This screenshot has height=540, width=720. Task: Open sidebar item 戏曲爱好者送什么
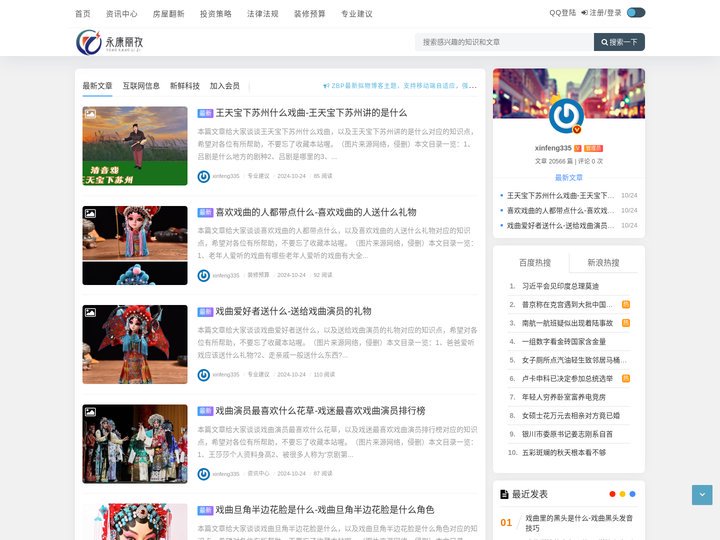coord(560,225)
